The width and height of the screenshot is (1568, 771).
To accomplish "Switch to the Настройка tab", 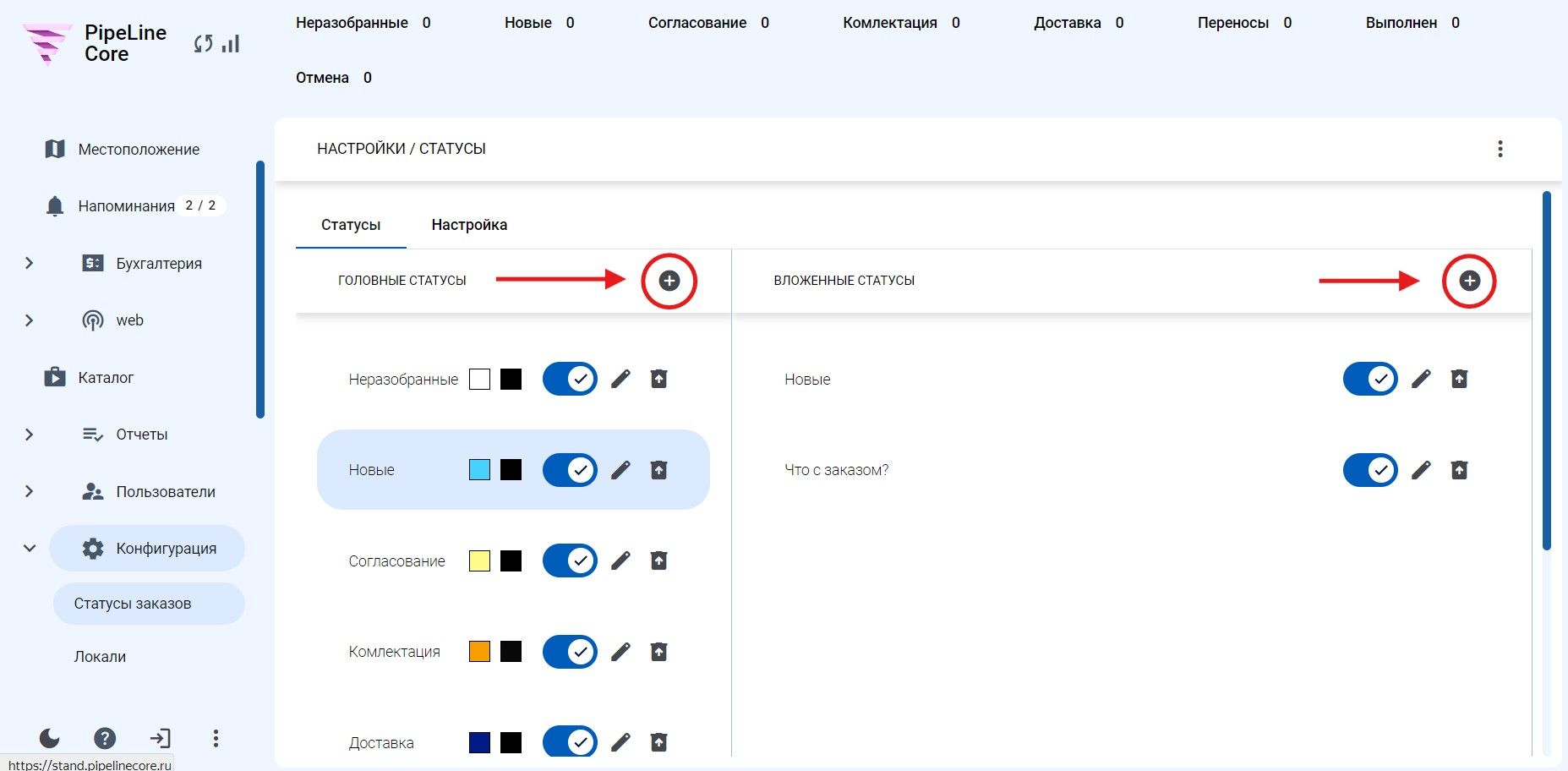I will click(x=469, y=225).
